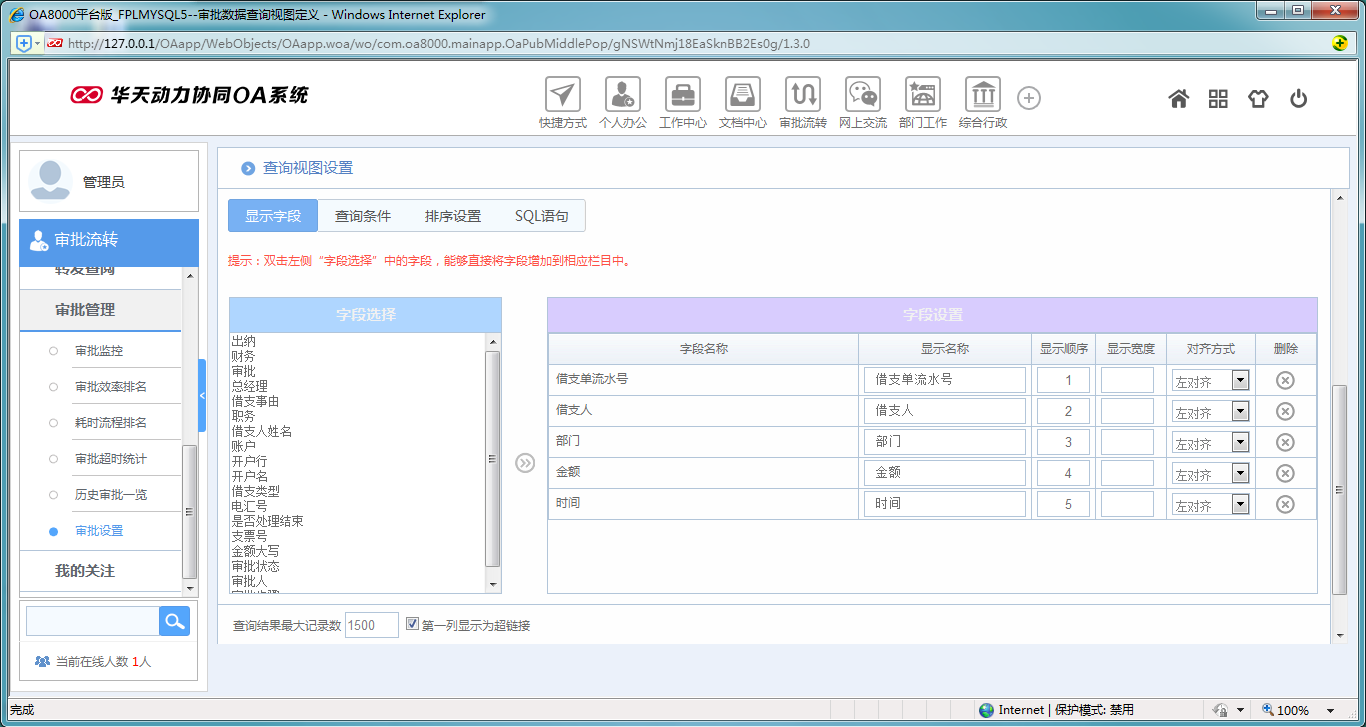Delete the 部门 field with its remove button
The height and width of the screenshot is (727, 1366).
pos(1285,441)
